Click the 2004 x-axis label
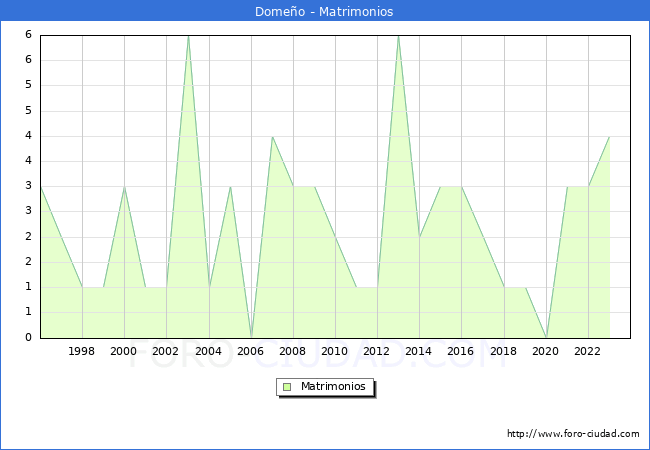Viewport: 650px width, 450px height. point(208,351)
